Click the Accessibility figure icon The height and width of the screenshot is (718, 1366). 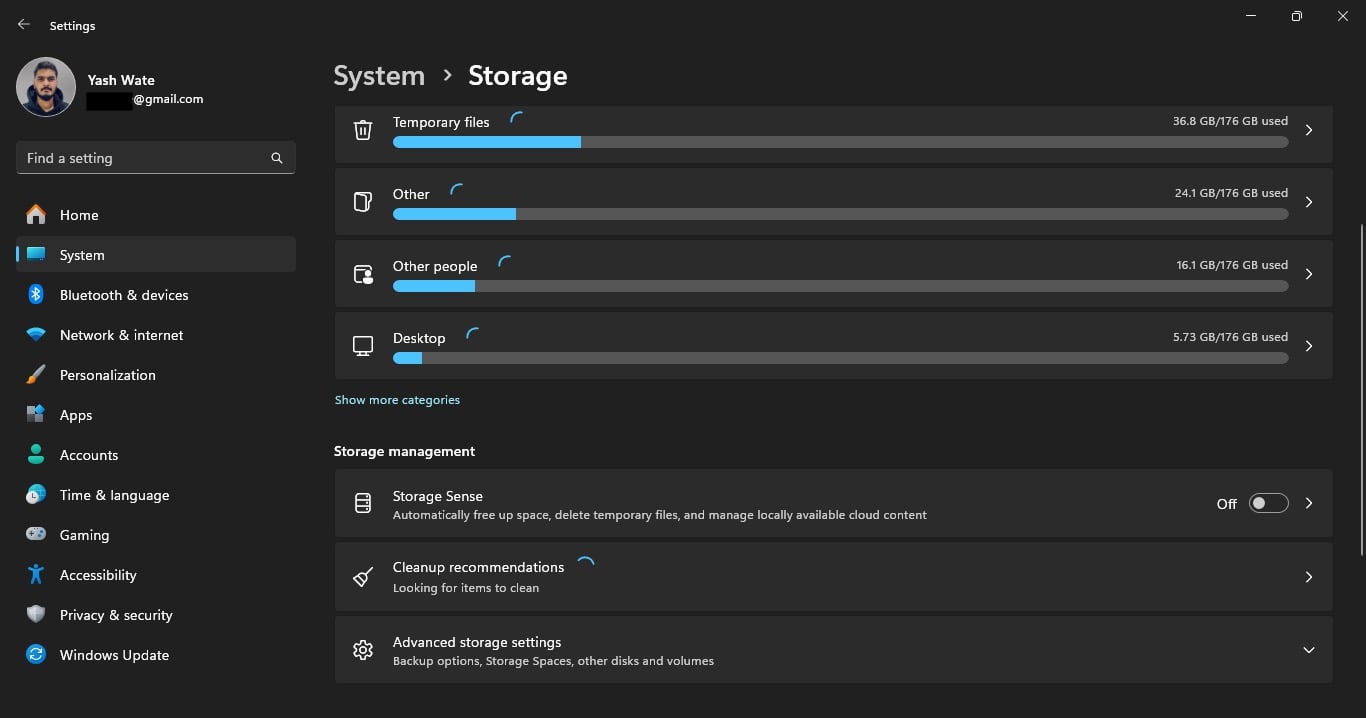click(x=36, y=574)
